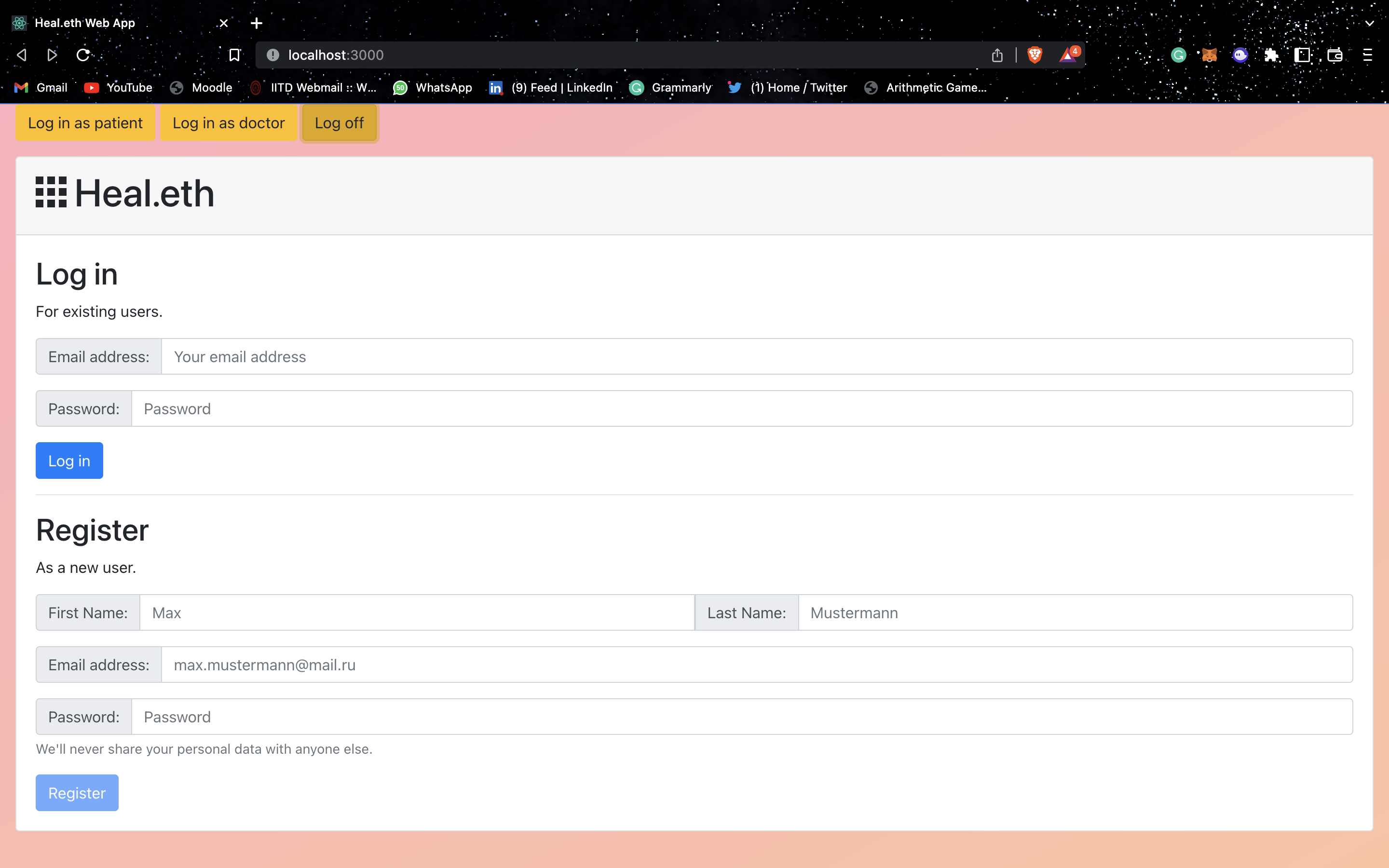Focus the login Password field

[742, 409]
